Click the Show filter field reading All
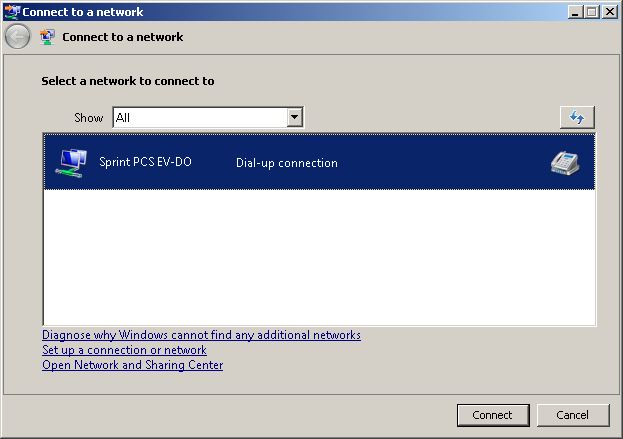Viewport: 623px width, 439px height. 208,117
